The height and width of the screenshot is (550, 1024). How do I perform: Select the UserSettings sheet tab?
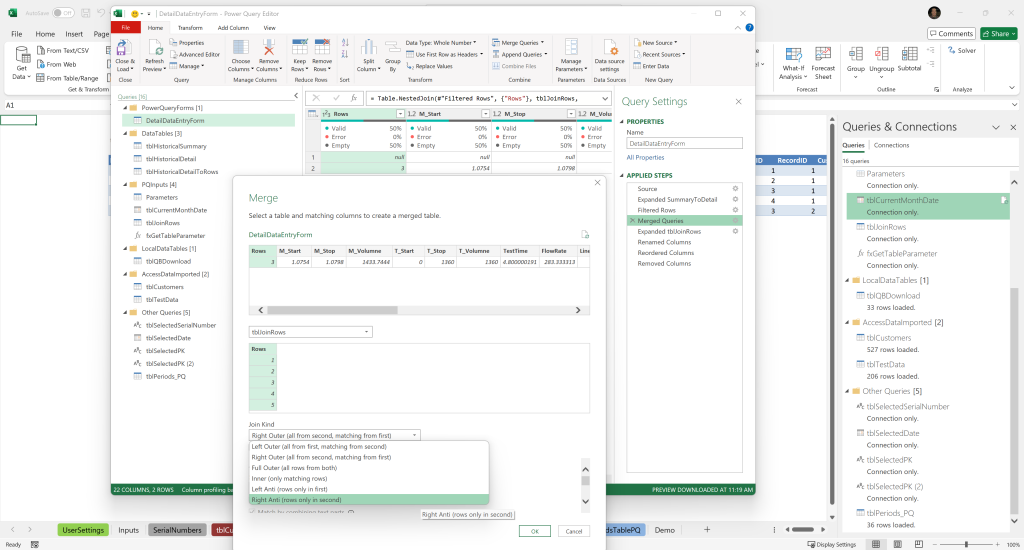83,530
